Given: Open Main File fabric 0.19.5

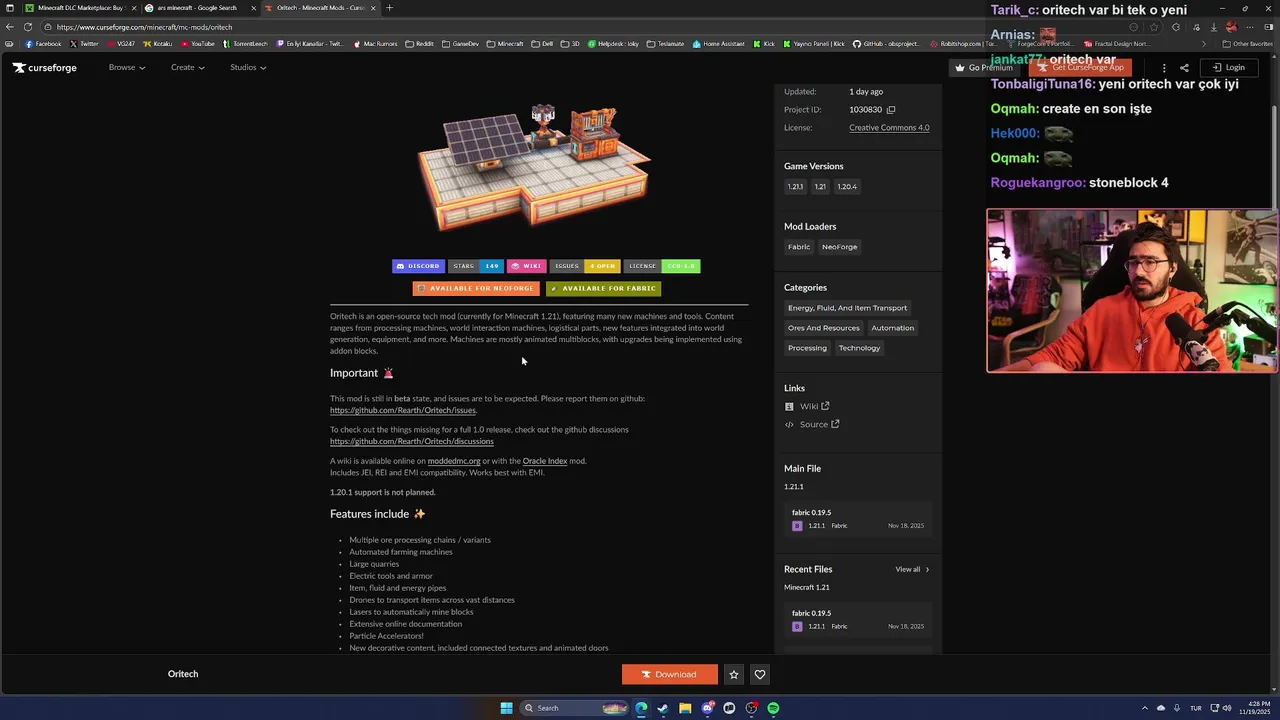Looking at the screenshot, I should pyautogui.click(x=858, y=519).
